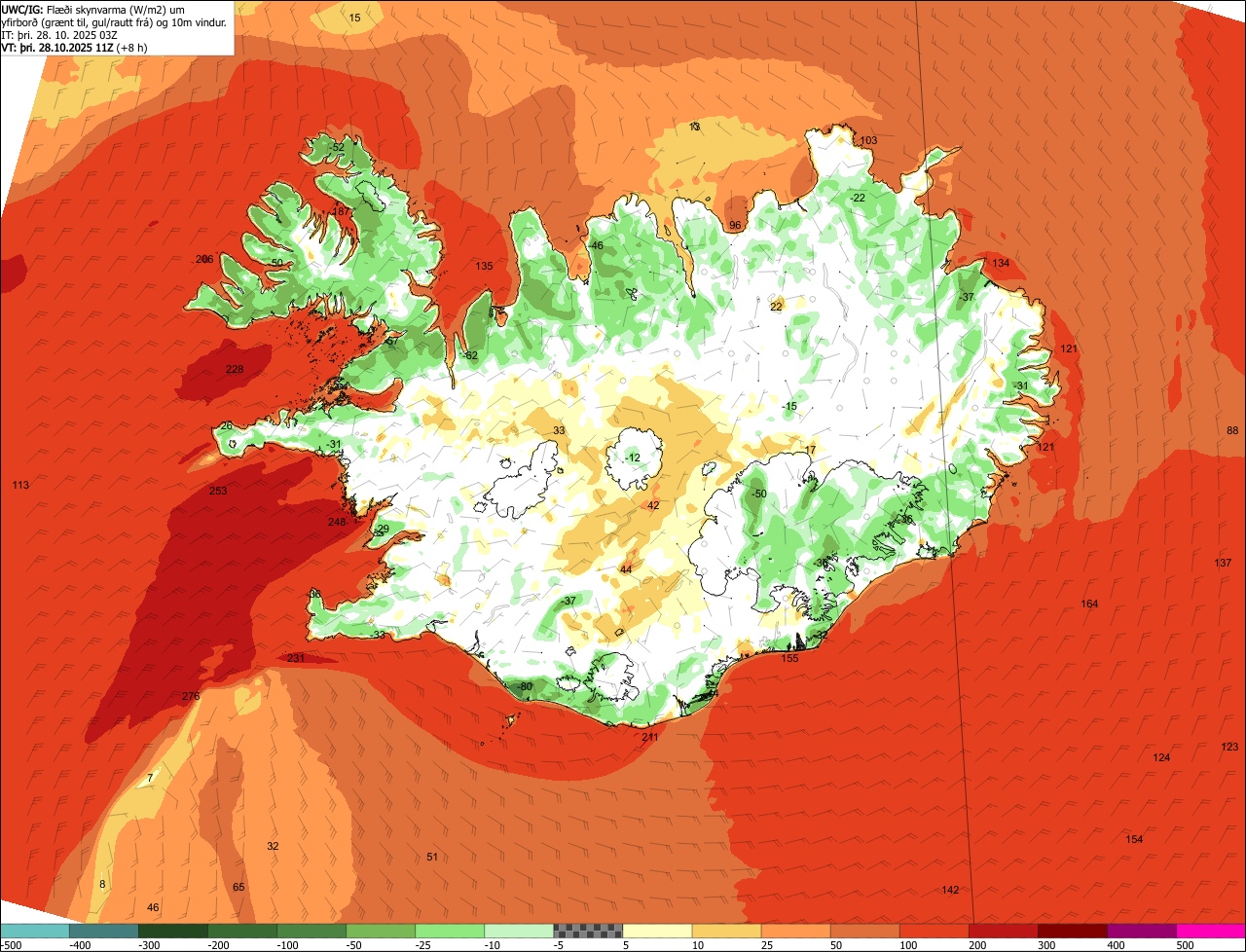
Task: Click the value 137 at the right edge
Action: coord(1223,564)
